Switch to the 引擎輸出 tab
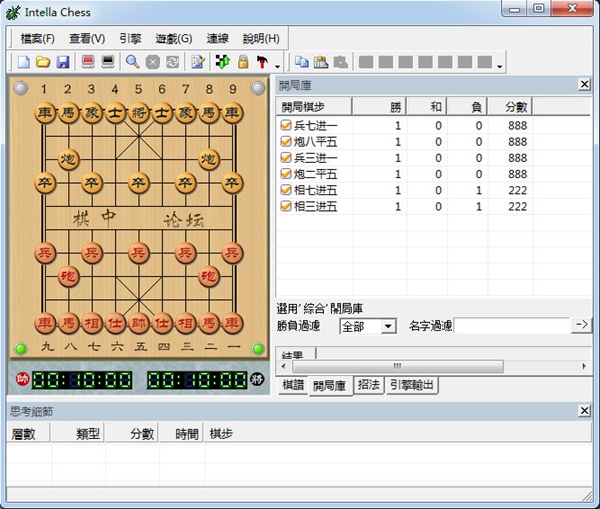The image size is (600, 509). 412,385
